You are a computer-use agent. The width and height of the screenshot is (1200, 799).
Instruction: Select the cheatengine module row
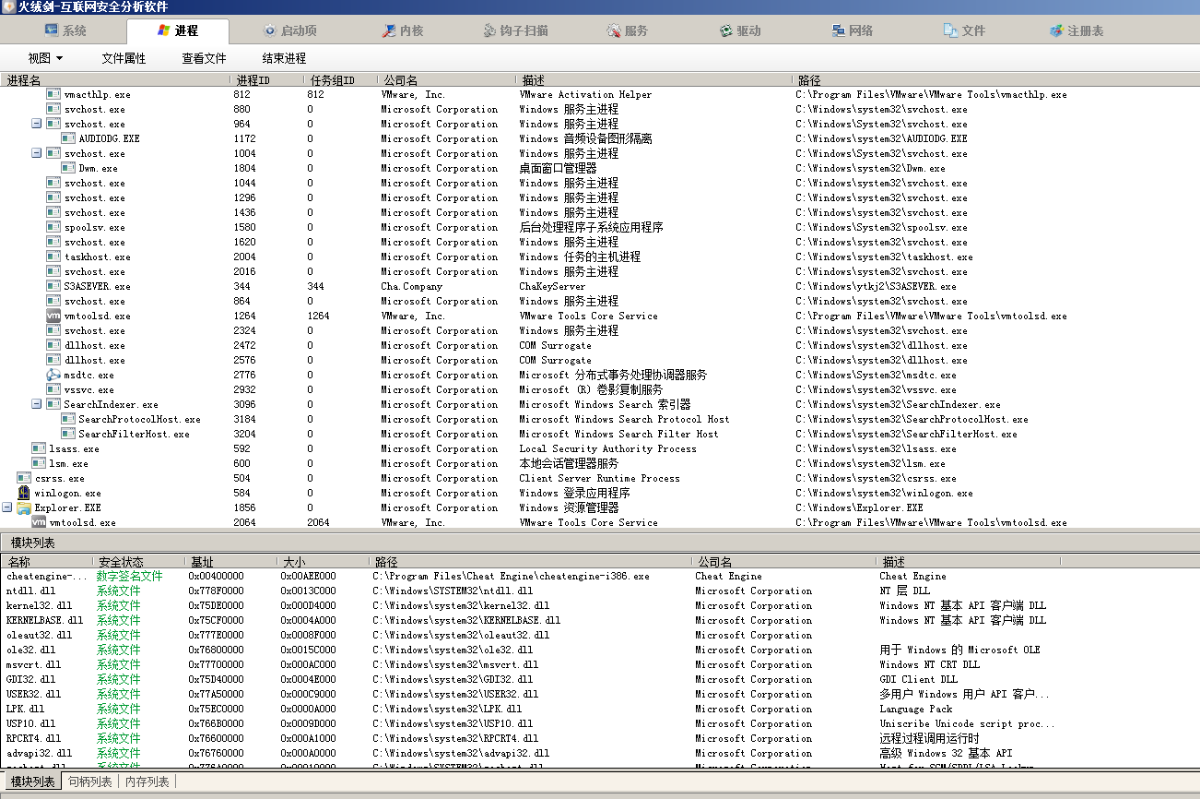click(x=600, y=576)
